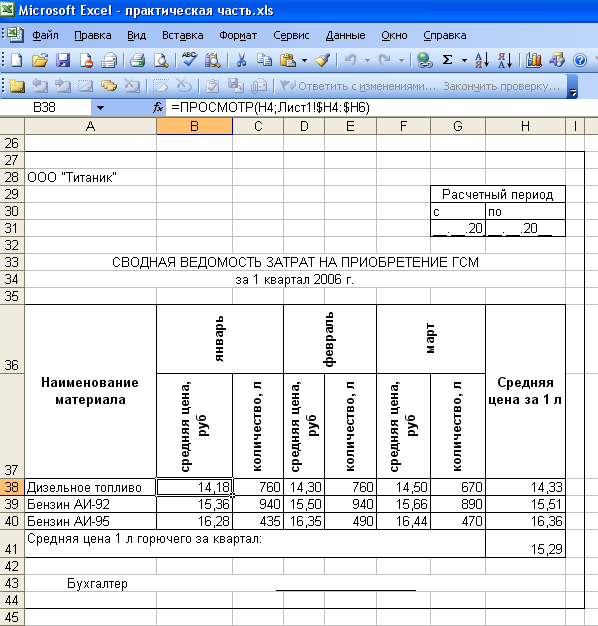598x626 pixels.
Task: Click Ответить с изменениями button
Action: pyautogui.click(x=358, y=86)
